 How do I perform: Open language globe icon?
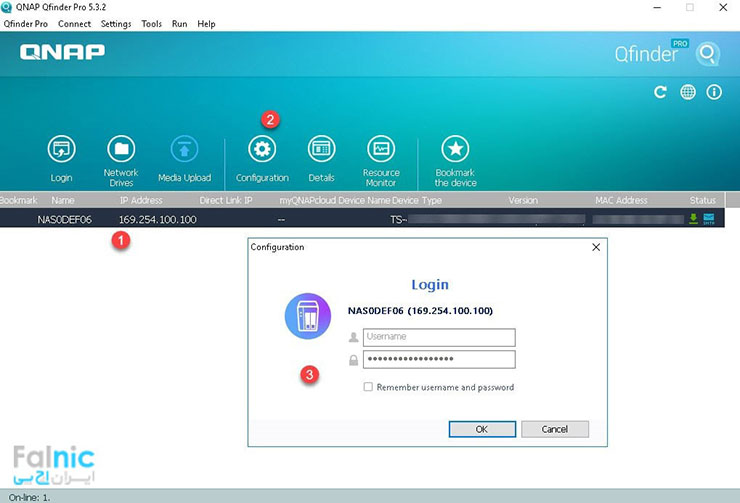[x=688, y=92]
